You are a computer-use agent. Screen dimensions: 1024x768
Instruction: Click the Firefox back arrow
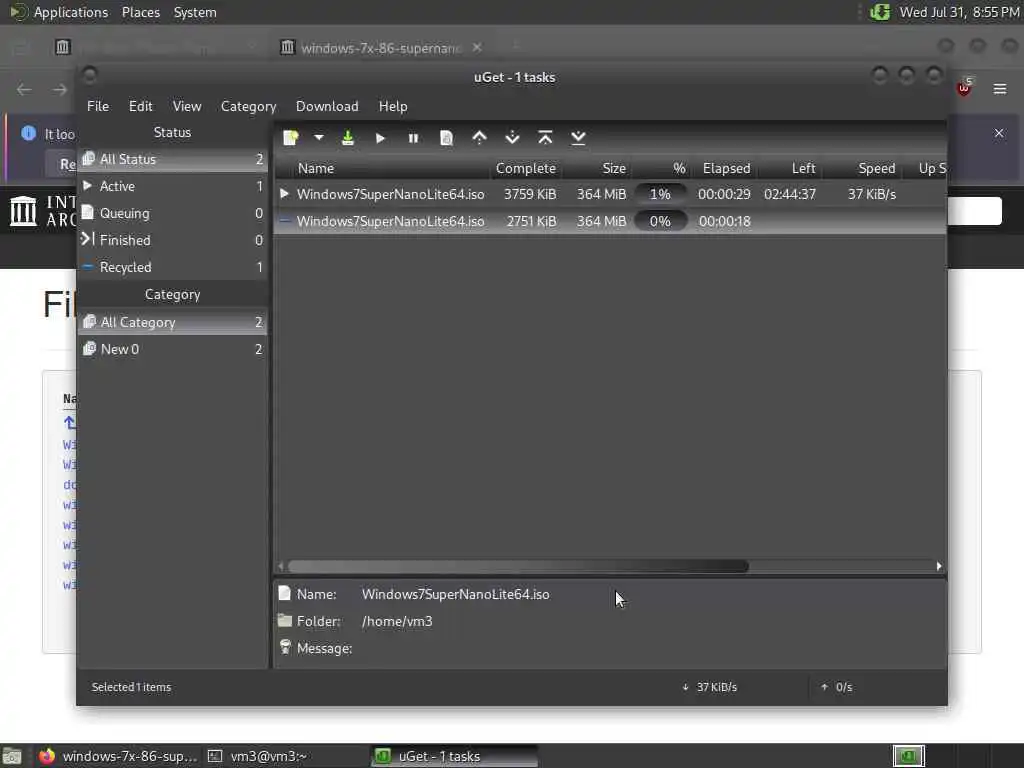coord(24,89)
